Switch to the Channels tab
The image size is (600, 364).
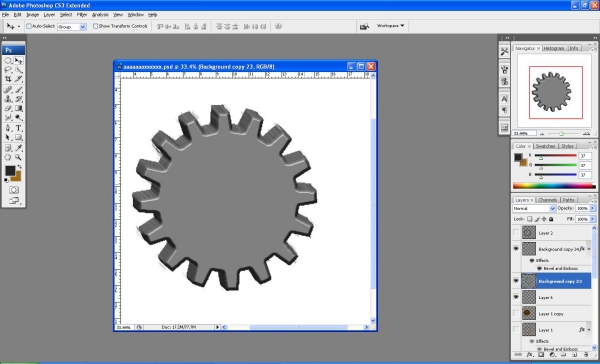click(x=547, y=200)
